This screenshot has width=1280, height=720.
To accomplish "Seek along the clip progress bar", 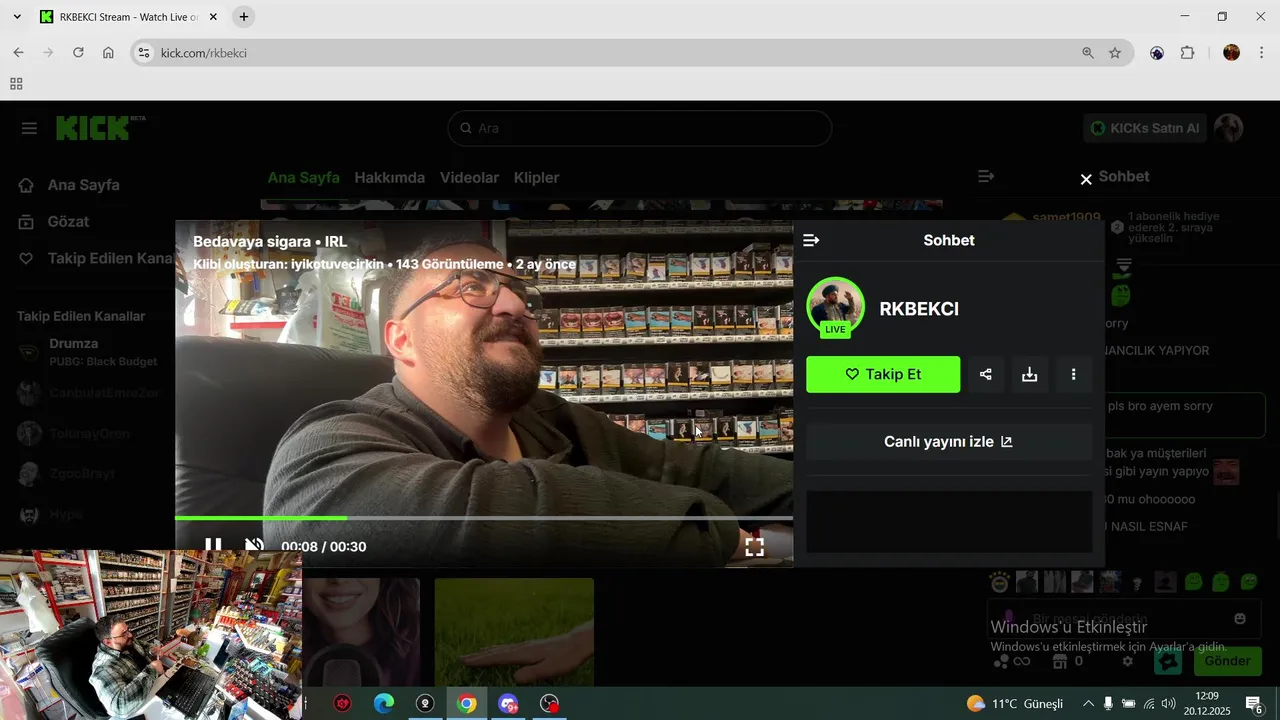I will [x=484, y=518].
